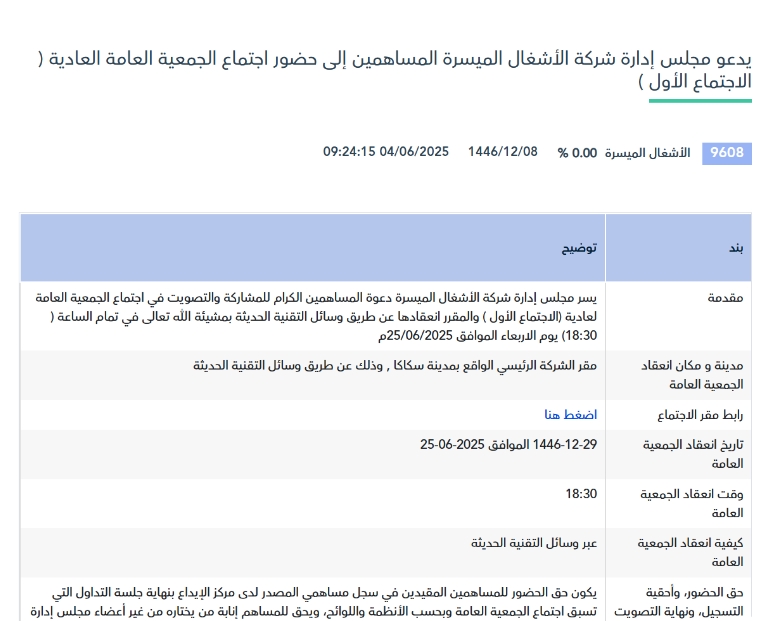Click the 0.00 % price change value
This screenshot has width=759, height=621.
coord(577,153)
